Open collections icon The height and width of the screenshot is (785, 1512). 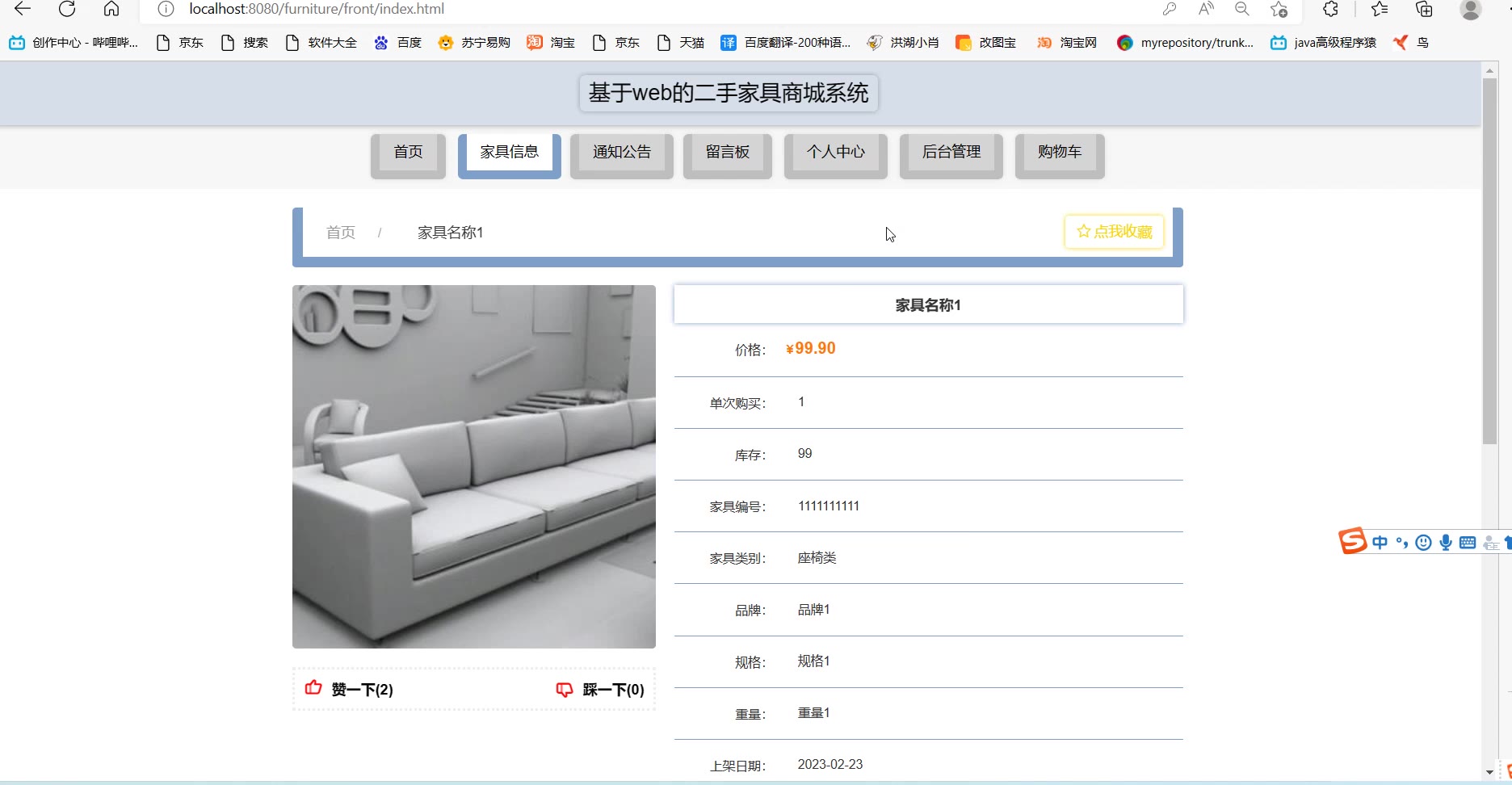(1425, 9)
